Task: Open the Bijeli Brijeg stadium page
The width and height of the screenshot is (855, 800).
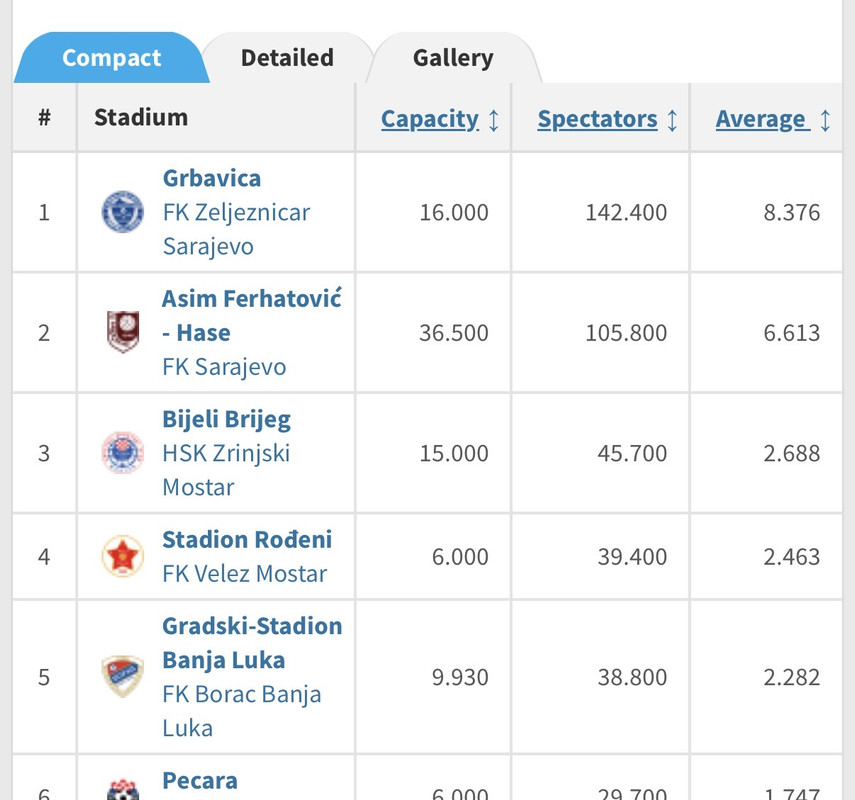Action: point(227,419)
